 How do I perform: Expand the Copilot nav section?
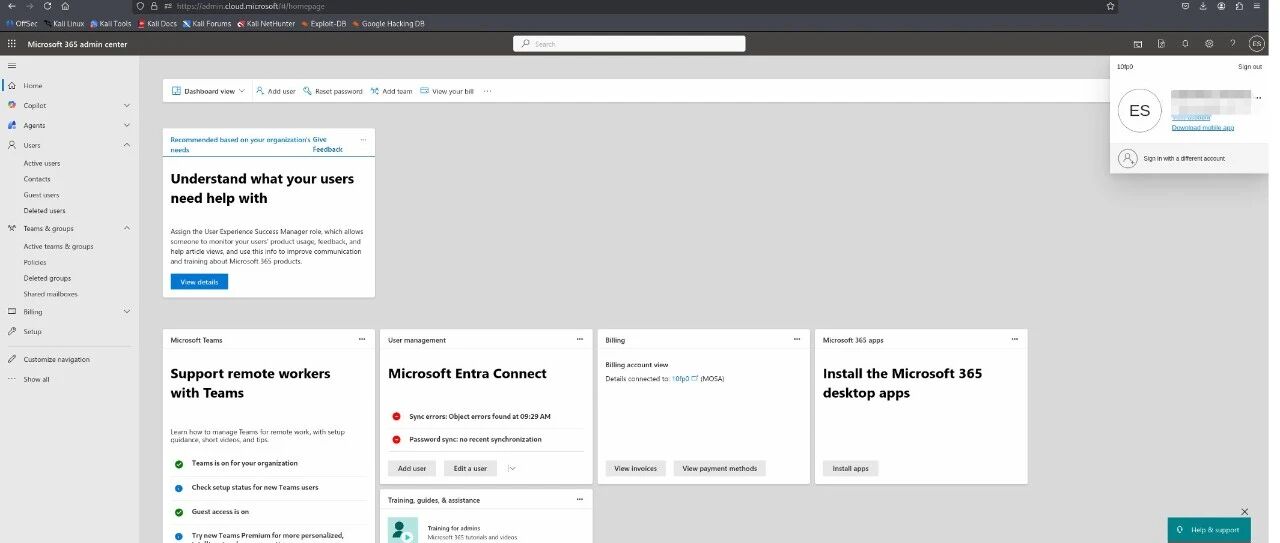point(126,105)
